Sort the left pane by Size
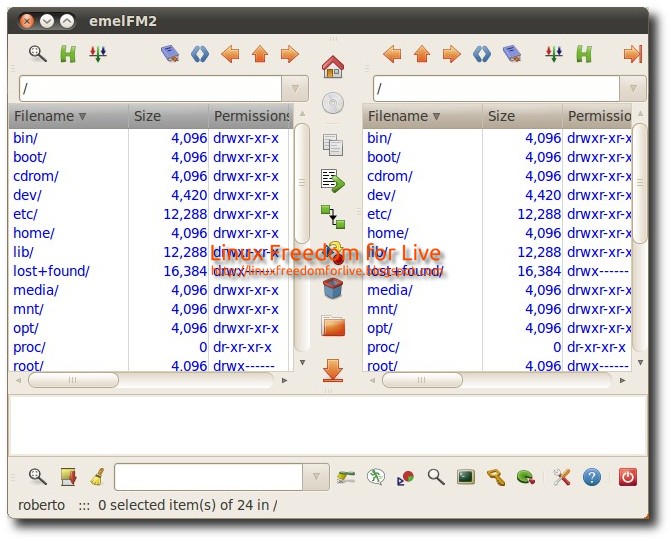 click(168, 116)
